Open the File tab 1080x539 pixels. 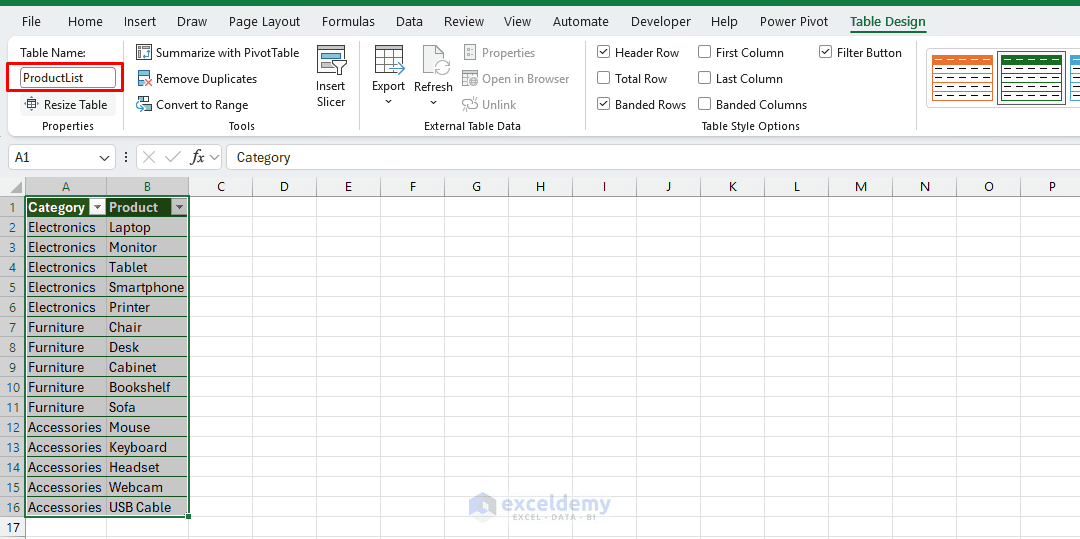point(31,21)
